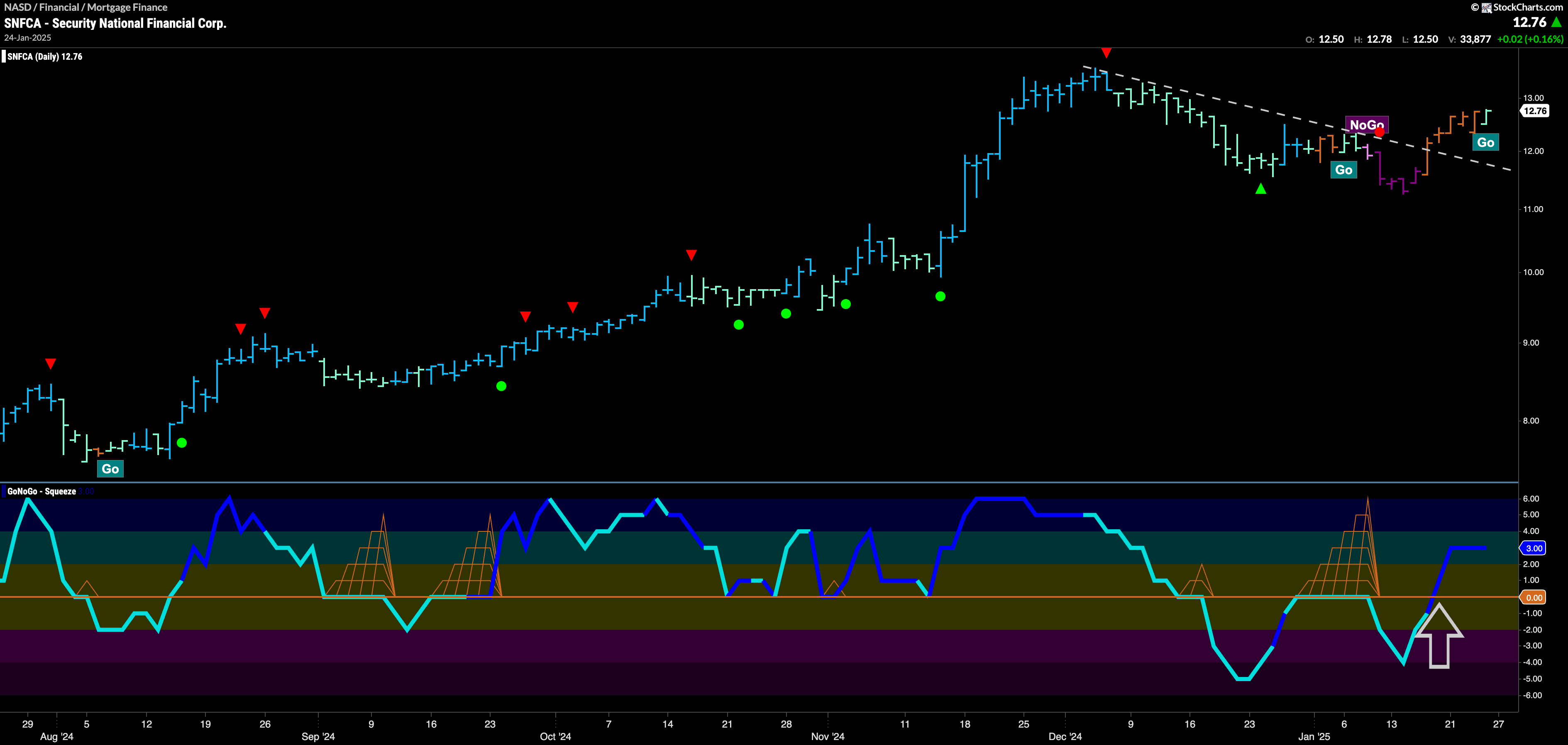Click the +0.02 (+0.16%) change text
This screenshot has width=1568, height=745.
pyautogui.click(x=1530, y=39)
